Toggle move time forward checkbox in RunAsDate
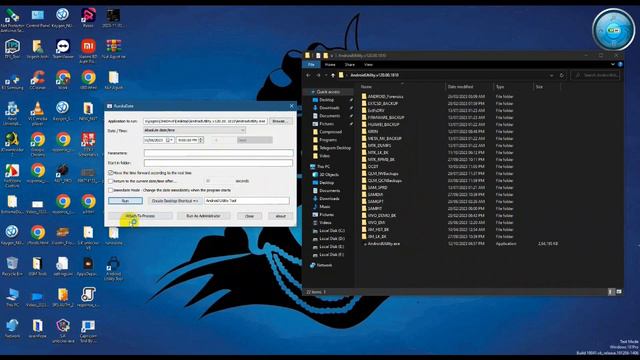 (111, 173)
